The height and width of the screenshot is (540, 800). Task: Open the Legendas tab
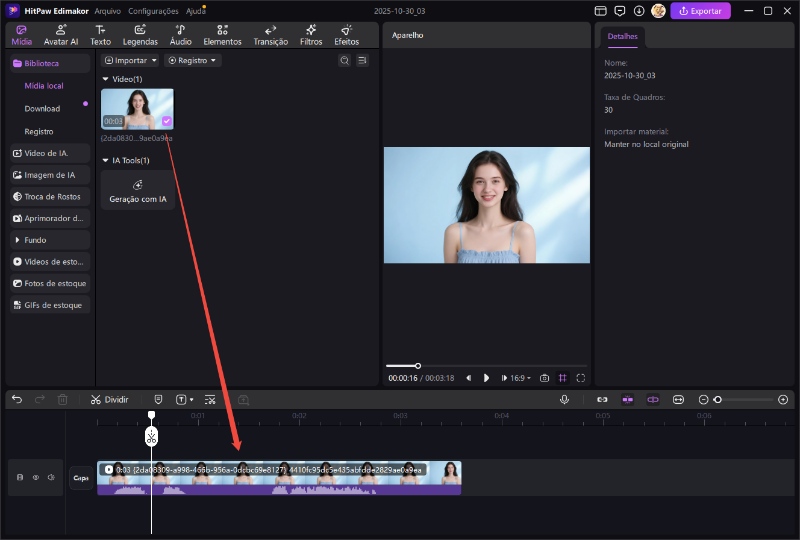click(x=140, y=35)
